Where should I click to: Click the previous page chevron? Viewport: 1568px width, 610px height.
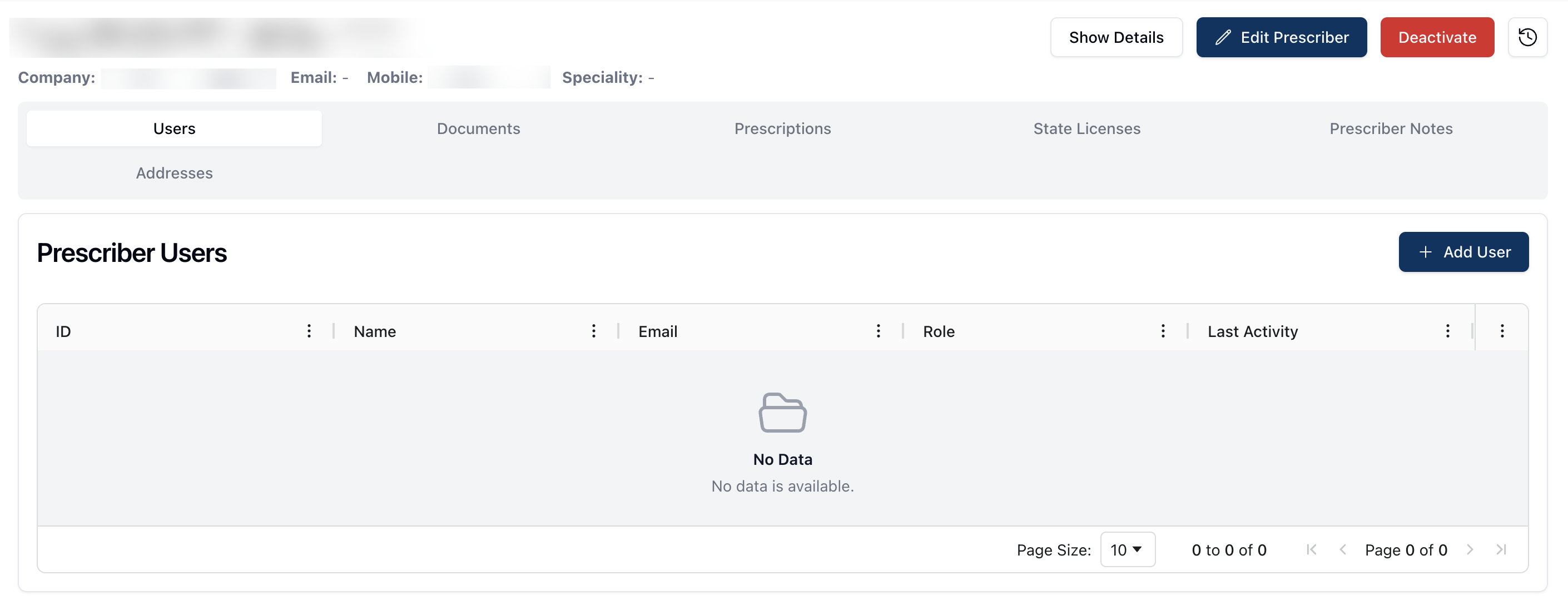click(1342, 550)
